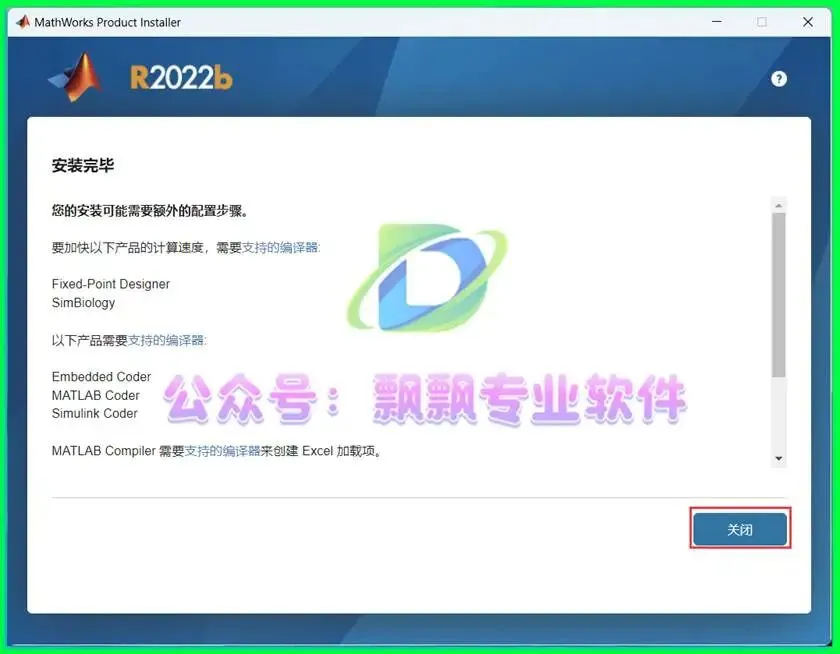Screen dimensions: 840x654
Task: Open 支持的编译器 link in MATLAB Compiler line
Action: pyautogui.click(x=222, y=451)
